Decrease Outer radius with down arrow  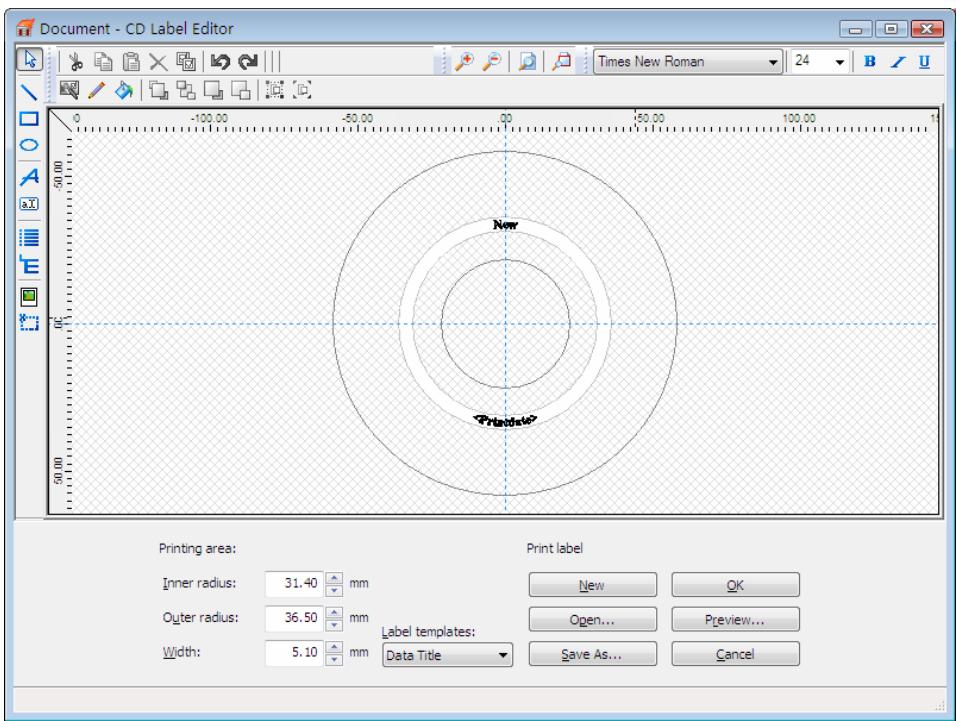point(334,625)
